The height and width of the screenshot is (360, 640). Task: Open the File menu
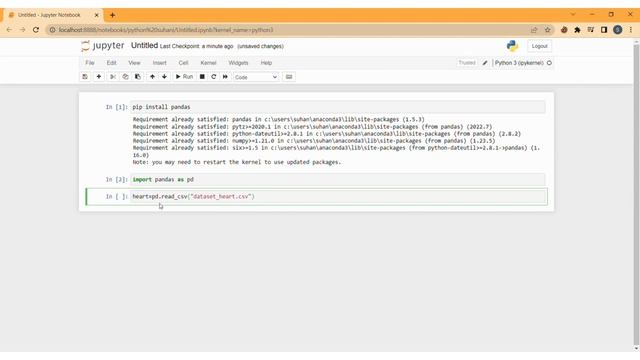[90, 63]
